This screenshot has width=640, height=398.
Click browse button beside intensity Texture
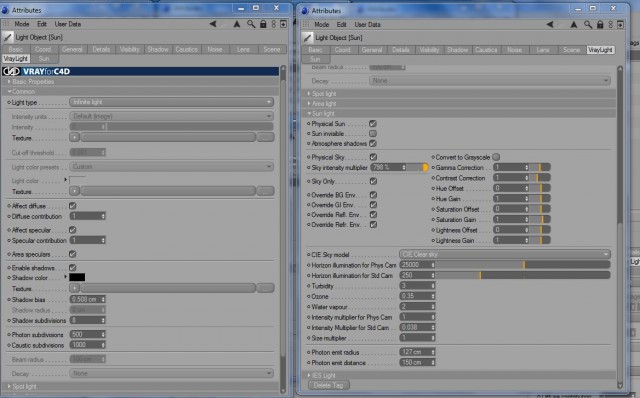[x=265, y=137]
